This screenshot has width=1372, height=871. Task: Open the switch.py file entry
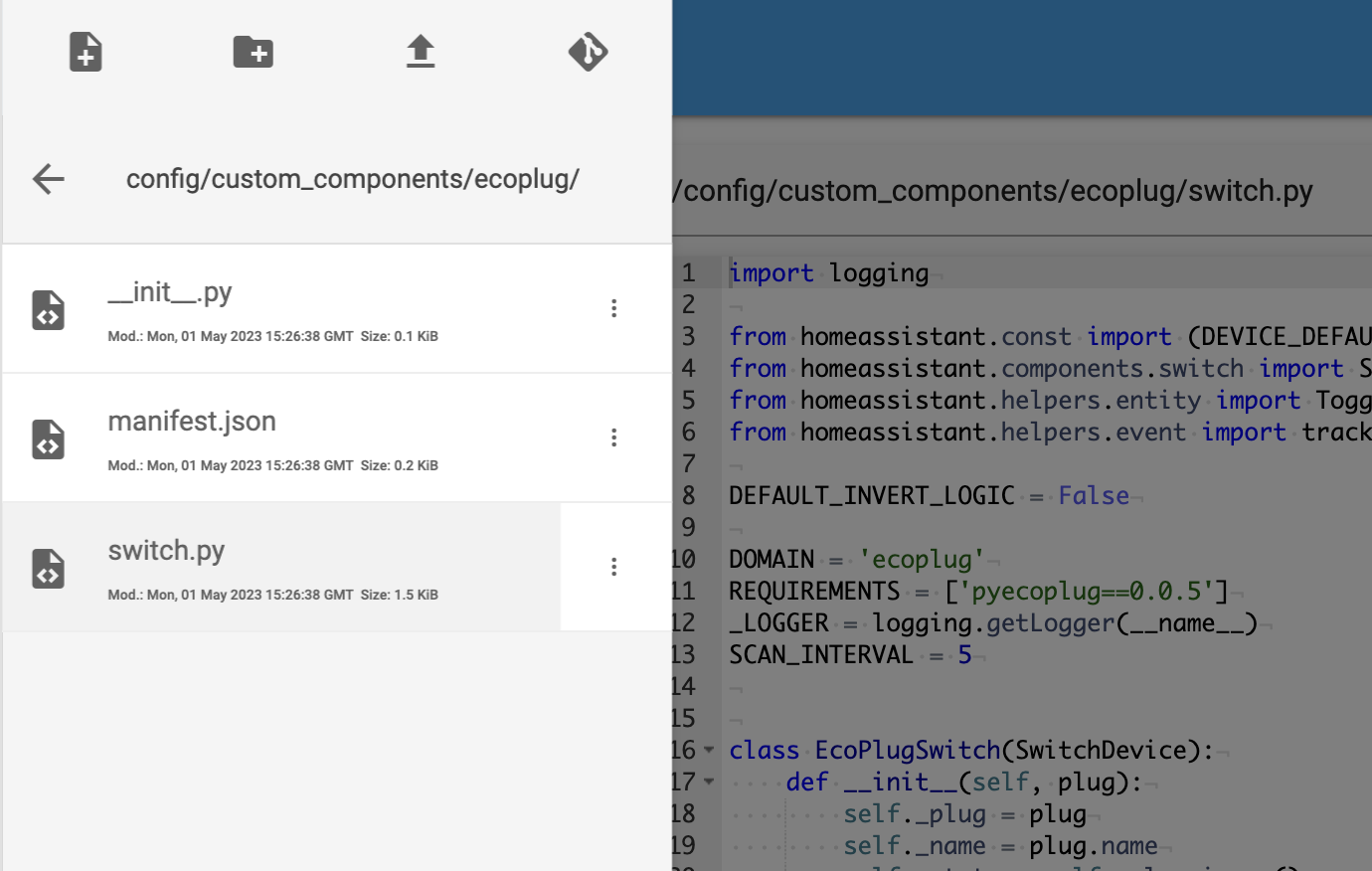point(166,550)
